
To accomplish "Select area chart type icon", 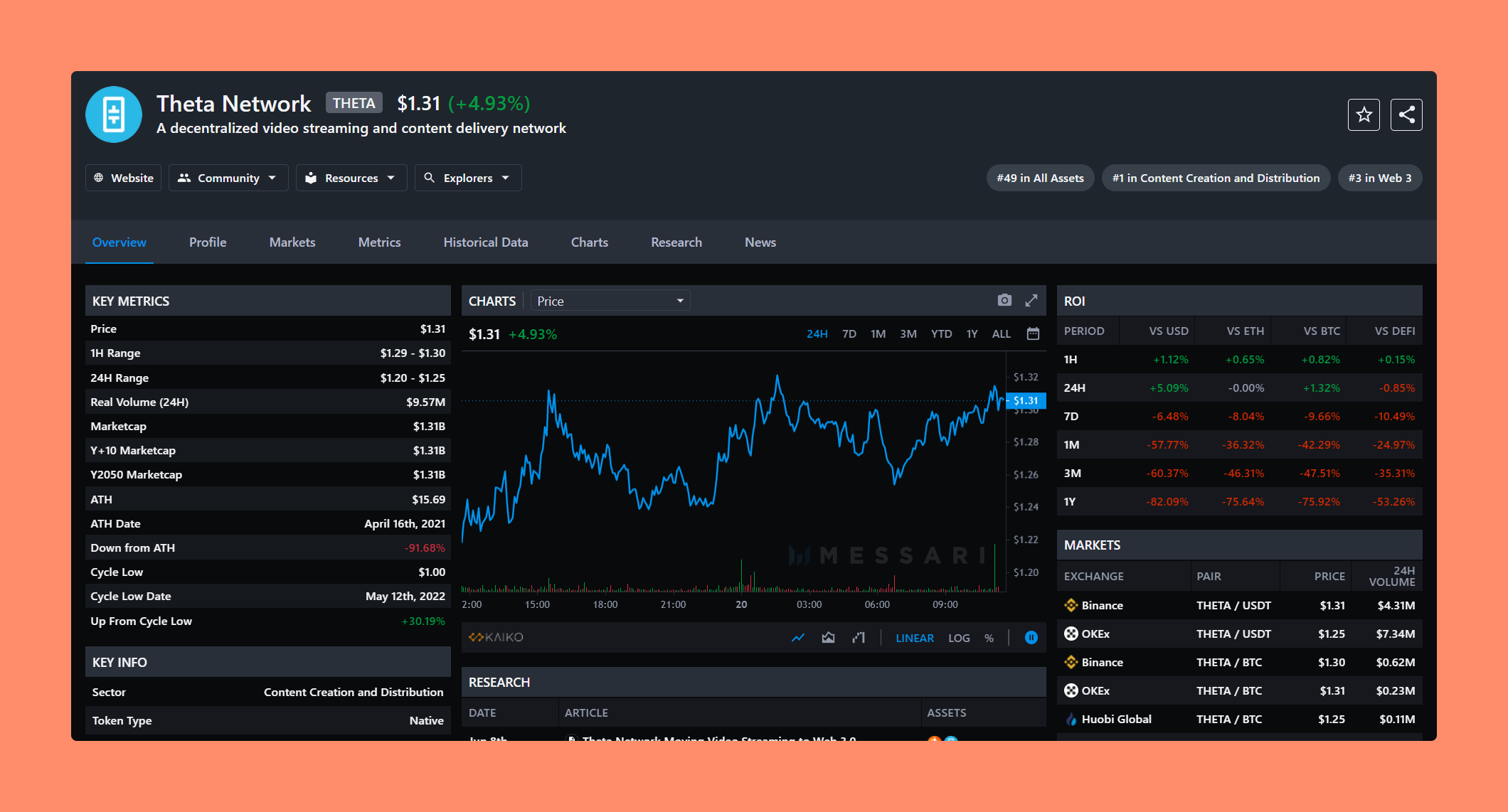I will pyautogui.click(x=828, y=638).
